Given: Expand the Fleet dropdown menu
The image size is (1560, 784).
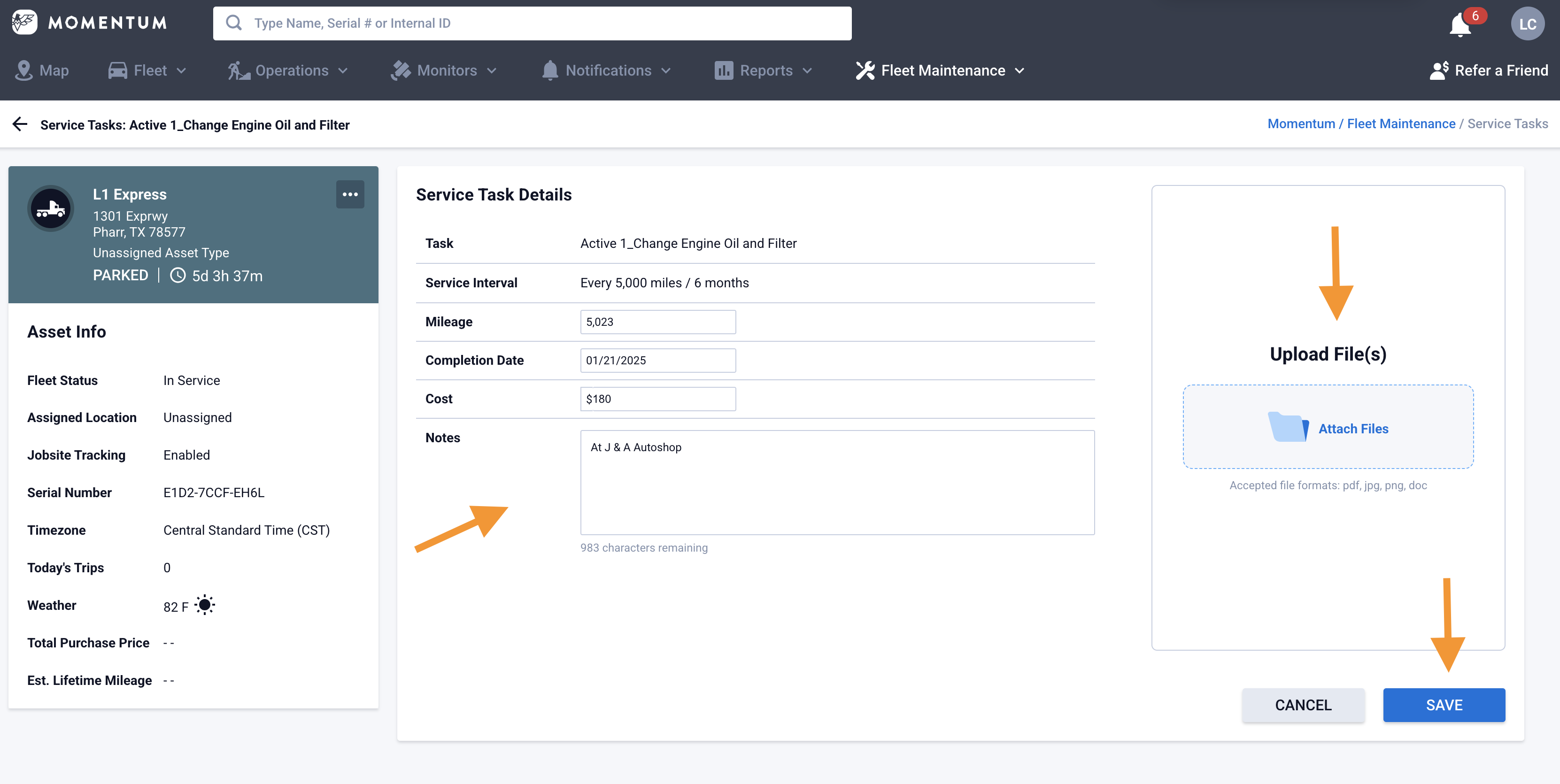Looking at the screenshot, I should (x=147, y=70).
